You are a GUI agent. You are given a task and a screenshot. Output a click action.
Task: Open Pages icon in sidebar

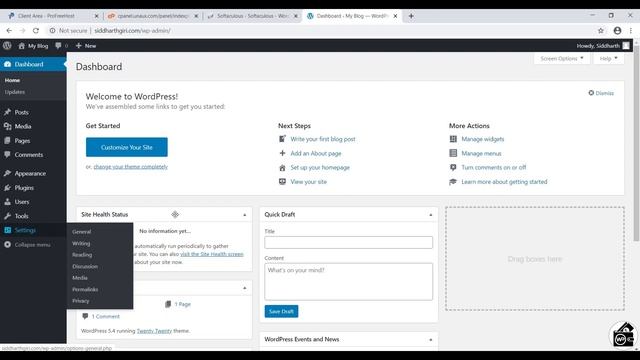pos(7,140)
